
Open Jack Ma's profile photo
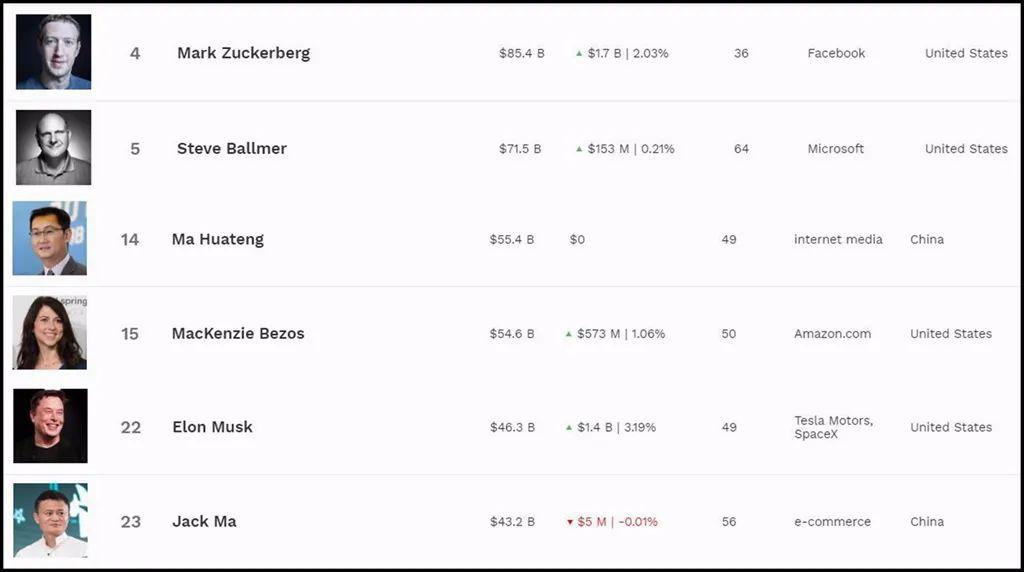pos(50,520)
